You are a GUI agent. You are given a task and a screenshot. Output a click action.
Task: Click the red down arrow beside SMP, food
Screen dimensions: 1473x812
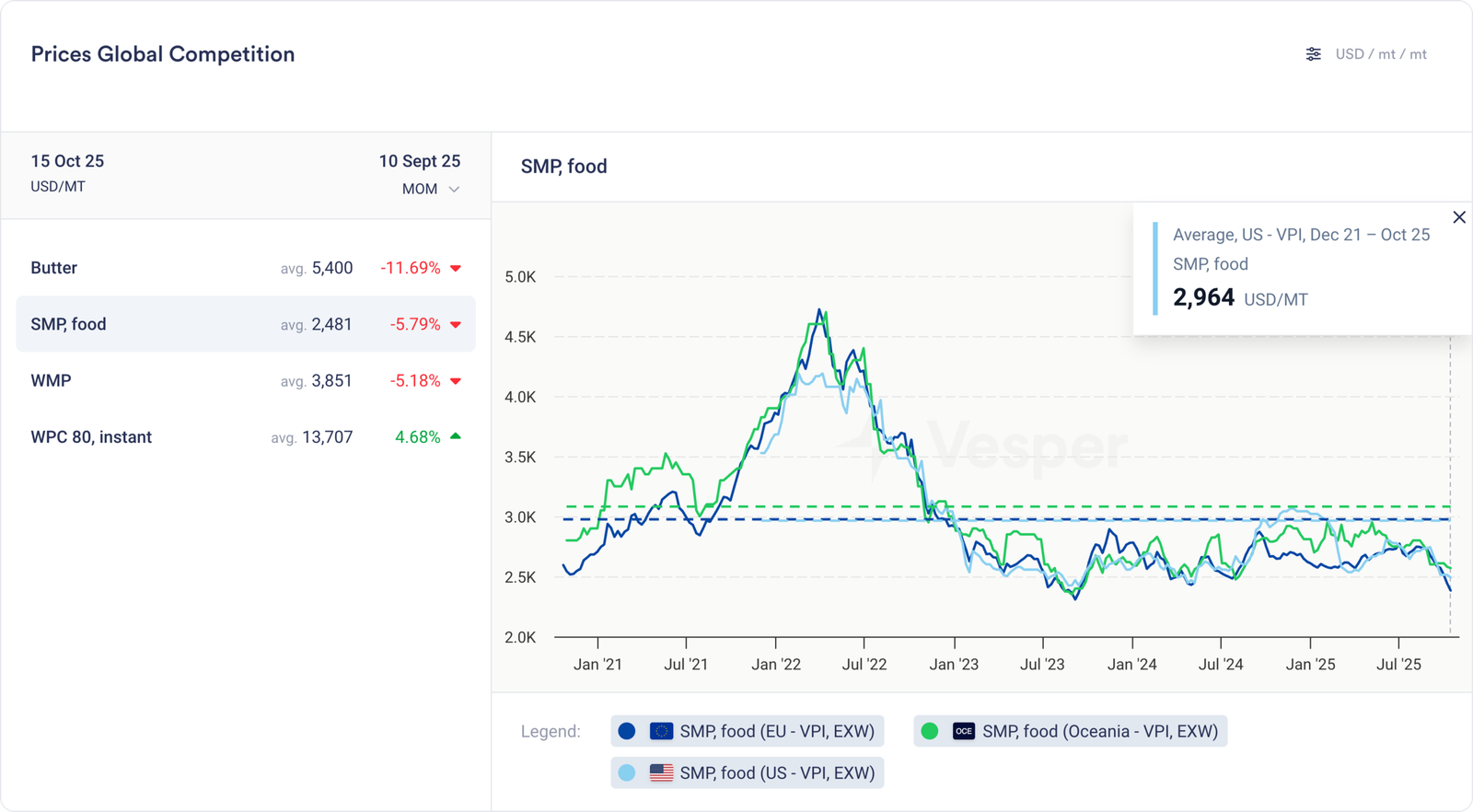click(456, 325)
